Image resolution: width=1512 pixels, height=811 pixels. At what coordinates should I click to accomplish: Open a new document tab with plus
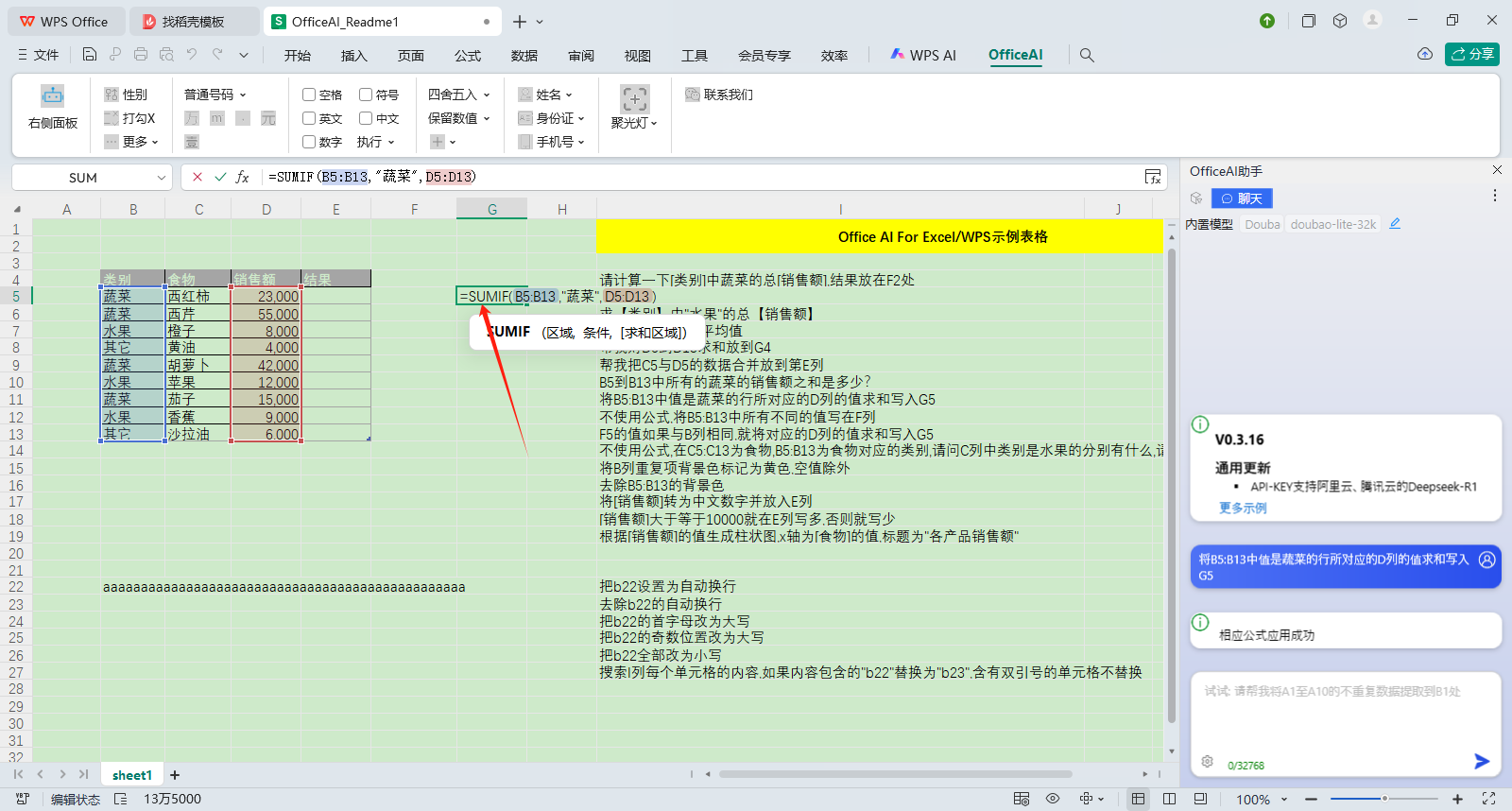point(520,21)
